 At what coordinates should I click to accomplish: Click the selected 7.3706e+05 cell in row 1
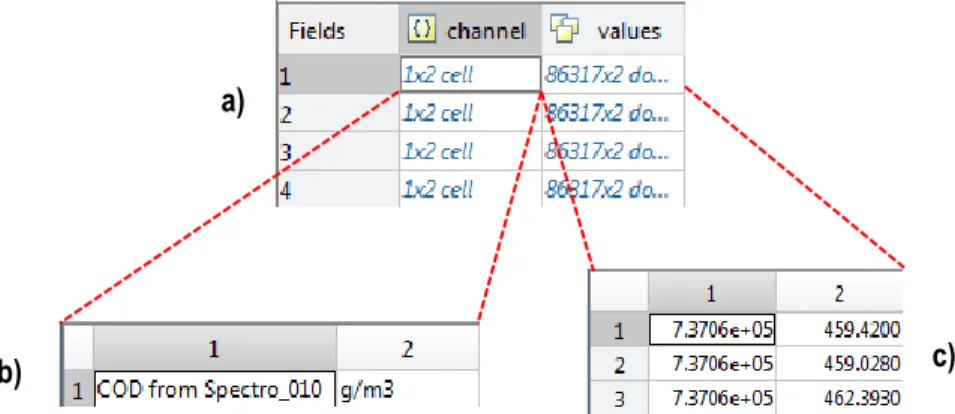point(712,329)
